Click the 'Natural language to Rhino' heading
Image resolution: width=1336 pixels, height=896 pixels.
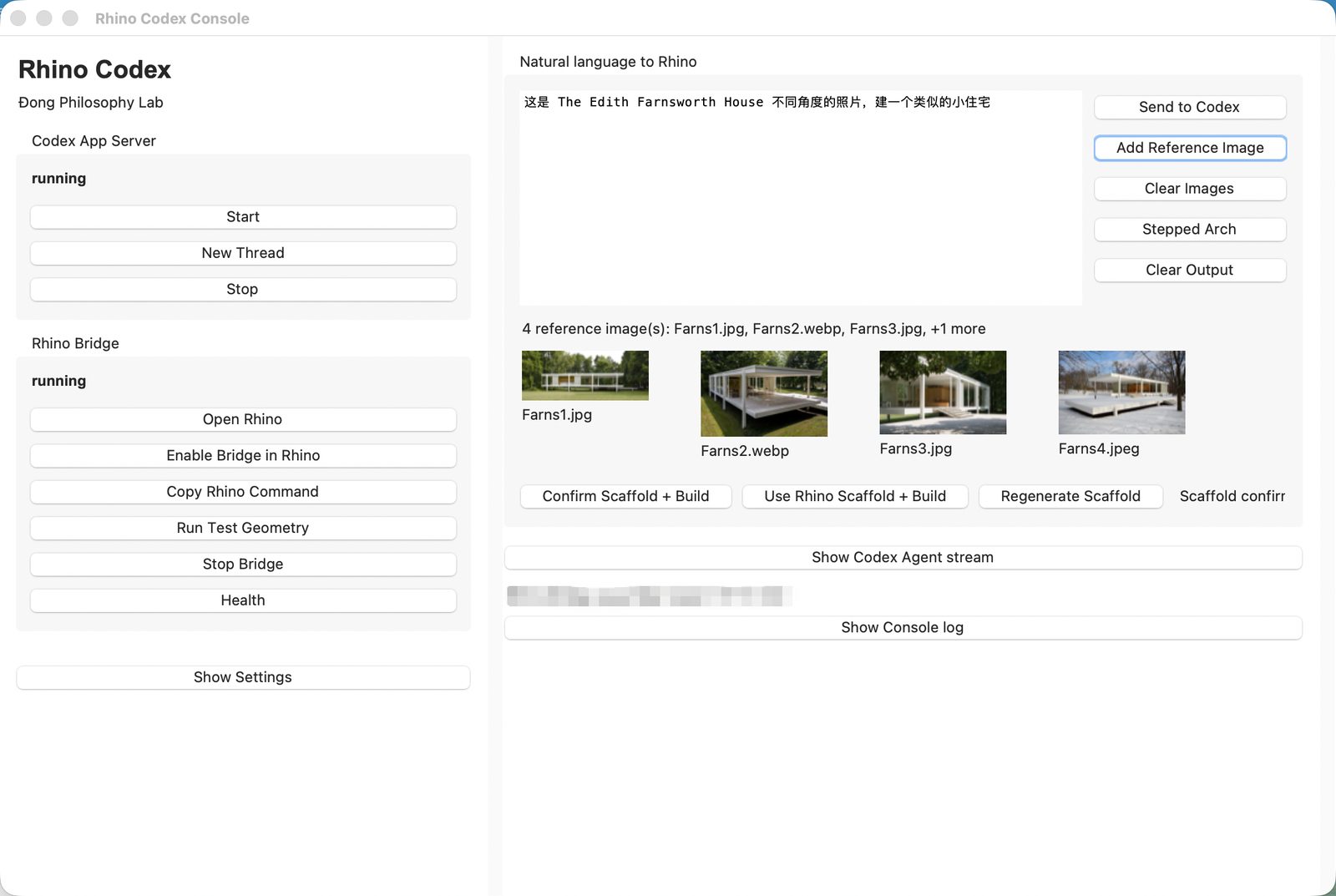coord(608,62)
